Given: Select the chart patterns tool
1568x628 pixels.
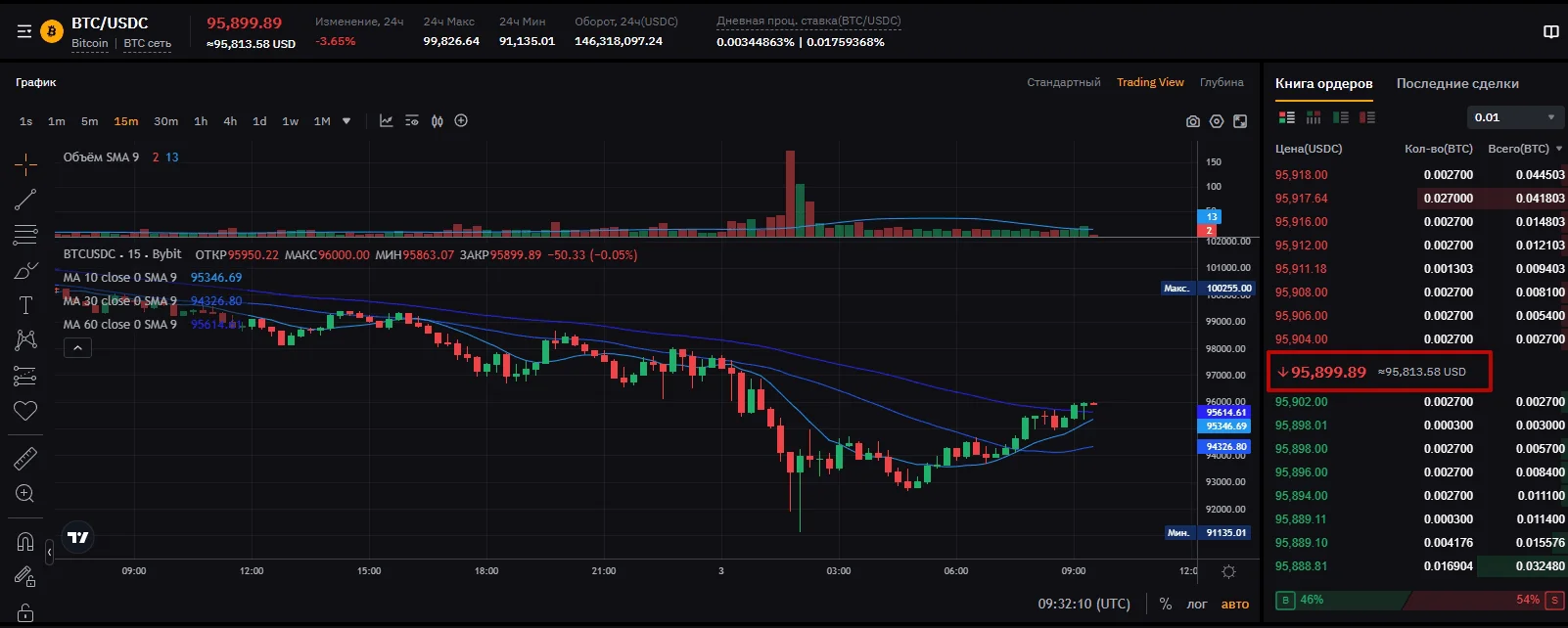Looking at the screenshot, I should [25, 339].
